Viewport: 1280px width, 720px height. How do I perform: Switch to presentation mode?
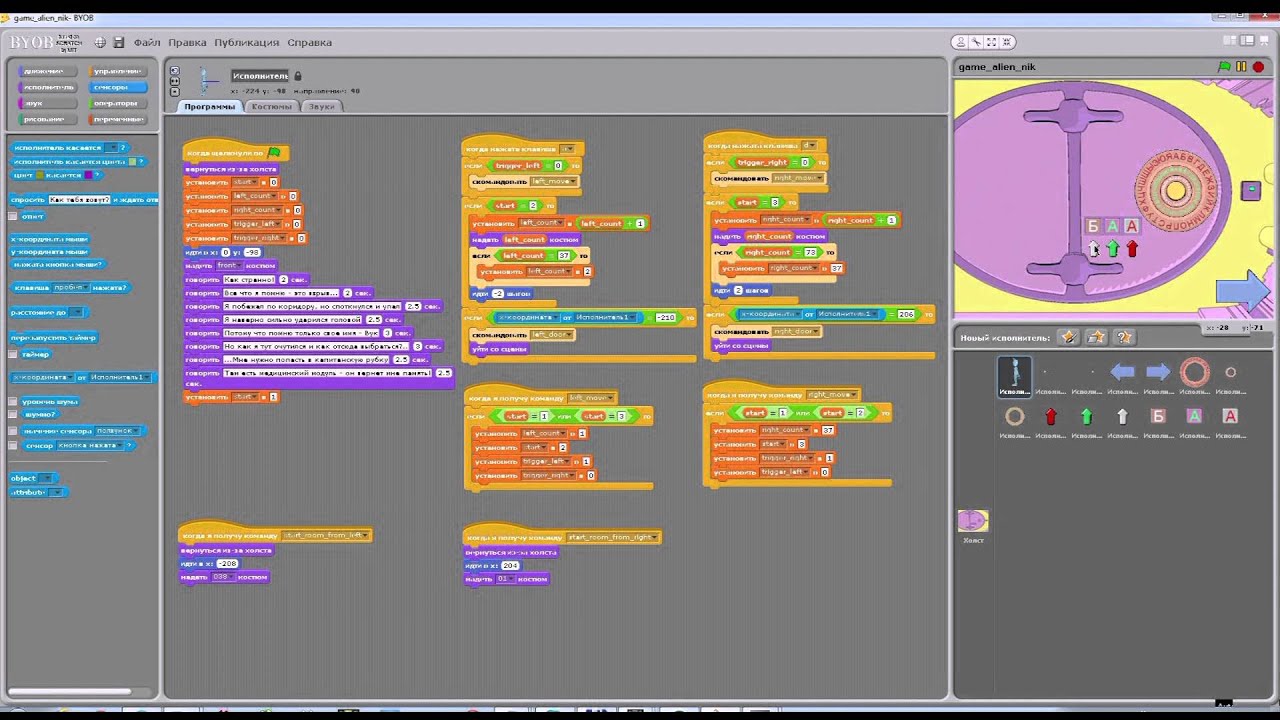point(1265,41)
